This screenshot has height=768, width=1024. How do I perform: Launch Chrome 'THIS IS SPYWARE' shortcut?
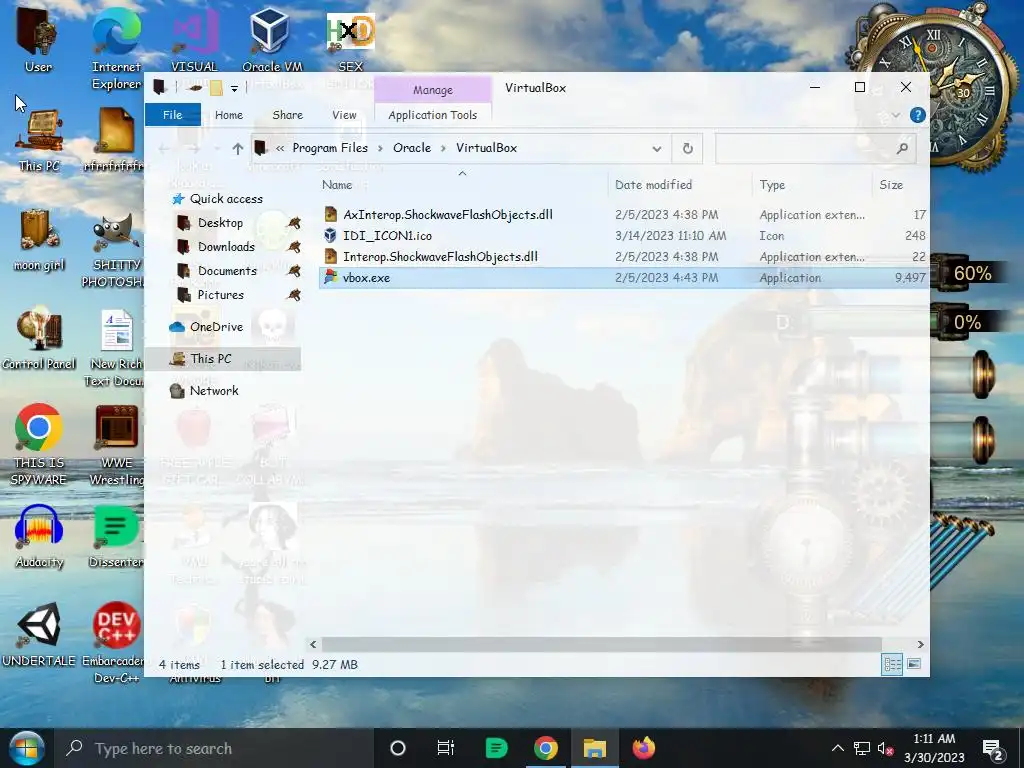(39, 444)
